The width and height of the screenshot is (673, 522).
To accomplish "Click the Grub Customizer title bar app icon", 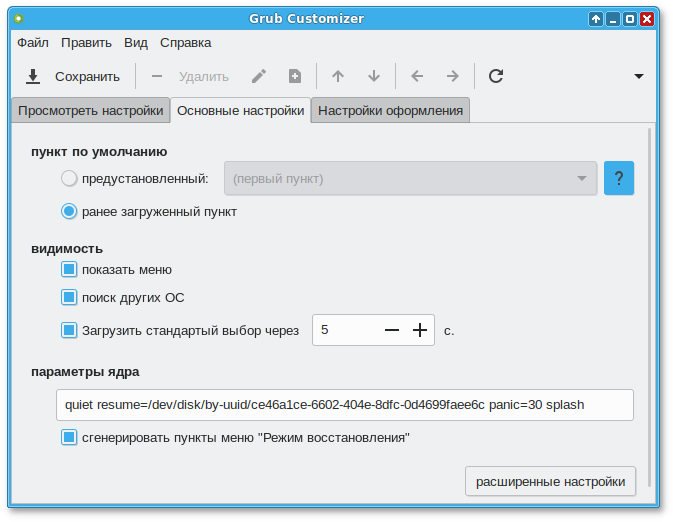I will click(x=18, y=18).
